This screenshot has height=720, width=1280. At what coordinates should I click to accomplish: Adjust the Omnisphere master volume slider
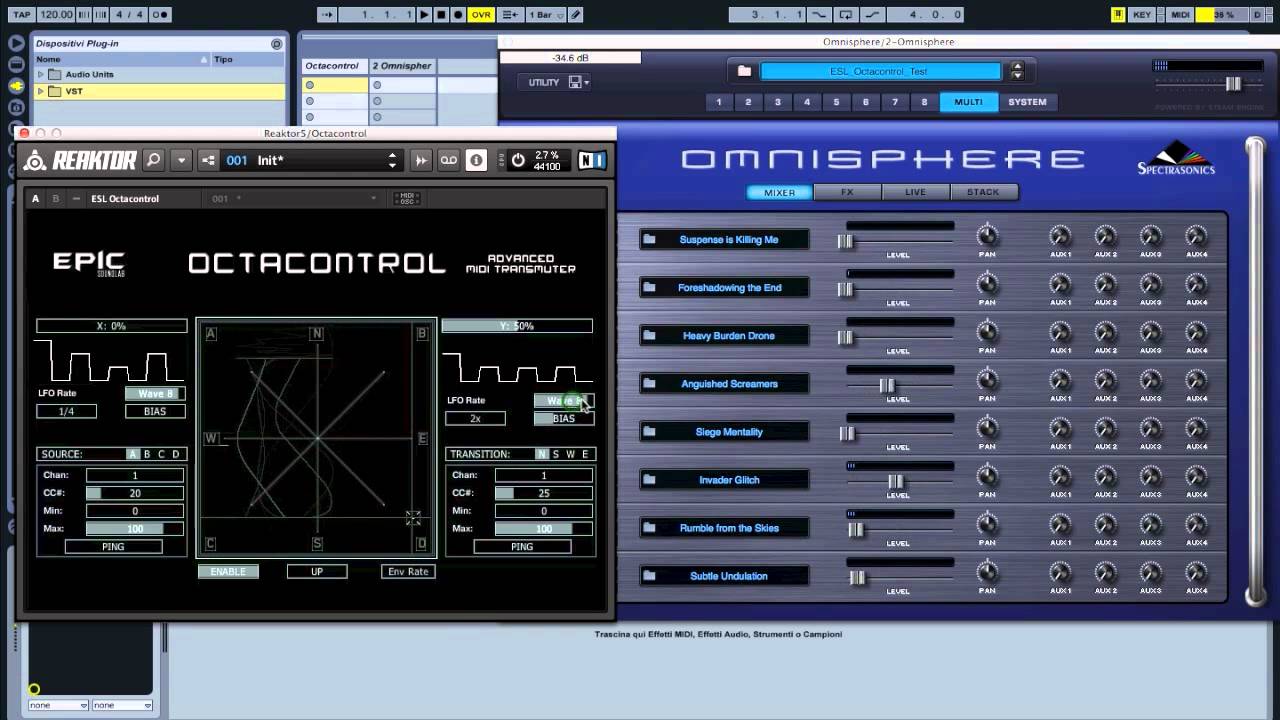[1233, 84]
